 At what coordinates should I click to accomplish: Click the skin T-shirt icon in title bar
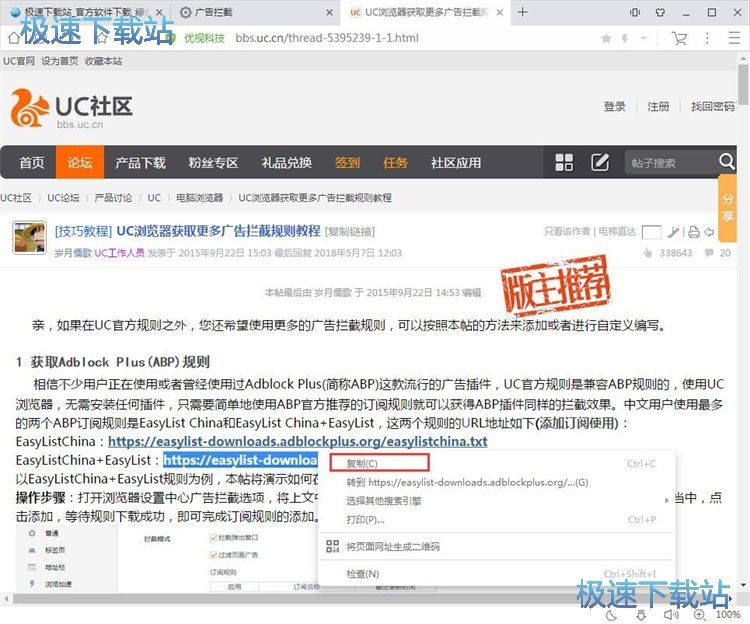coord(660,12)
